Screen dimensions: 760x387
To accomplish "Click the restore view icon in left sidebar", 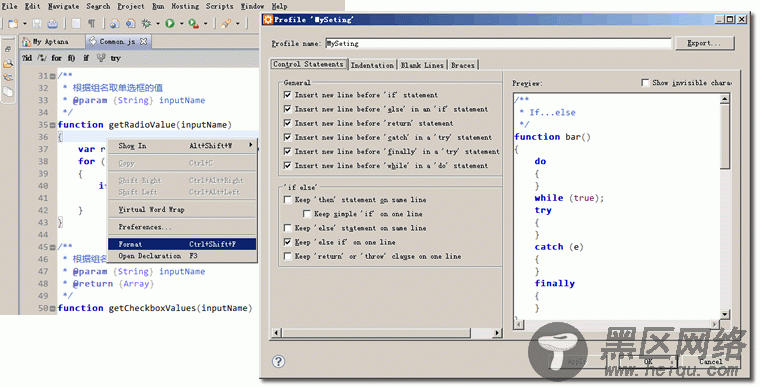I will click(x=8, y=49).
